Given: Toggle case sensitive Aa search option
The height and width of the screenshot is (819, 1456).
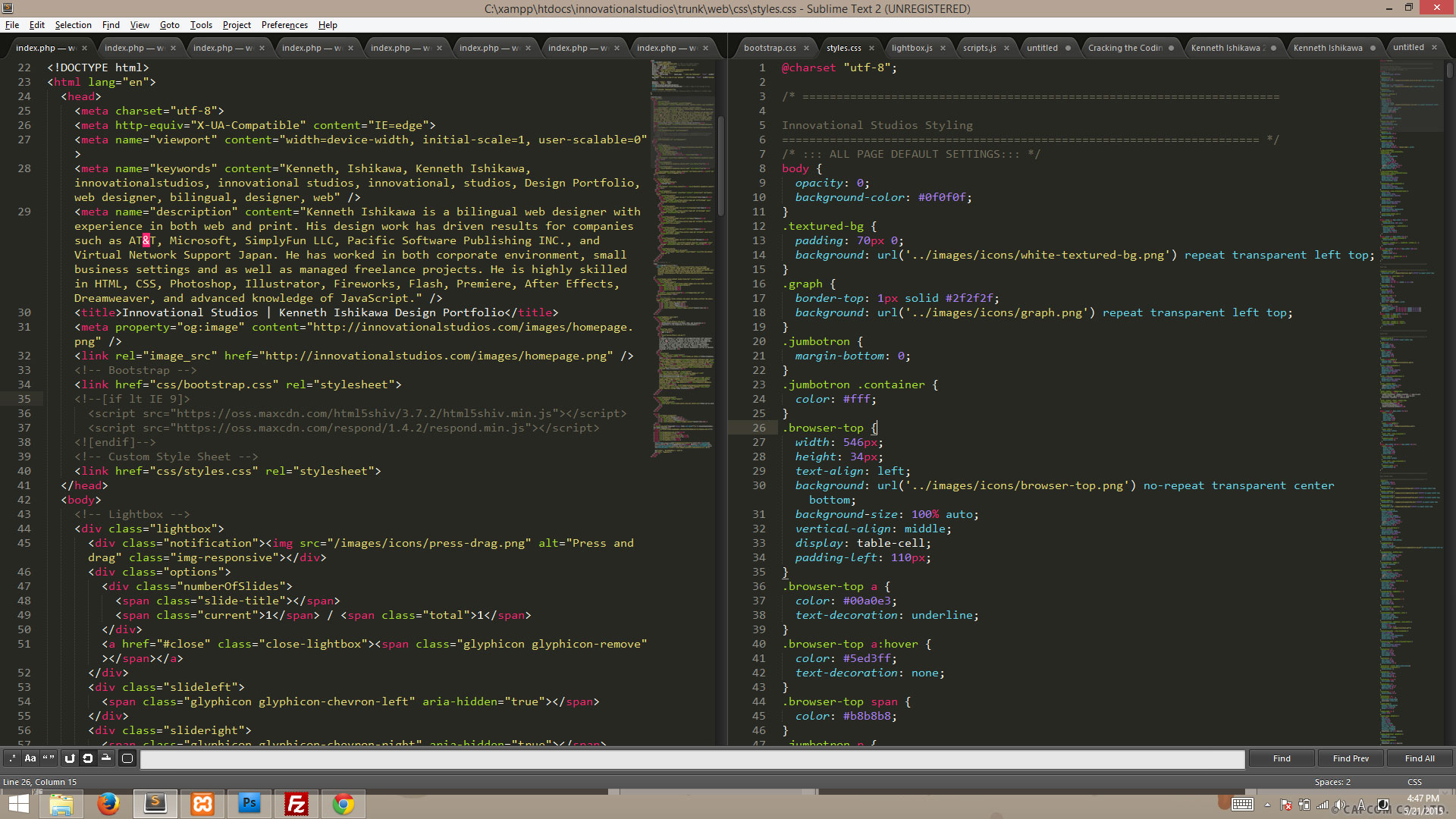Looking at the screenshot, I should [x=30, y=758].
